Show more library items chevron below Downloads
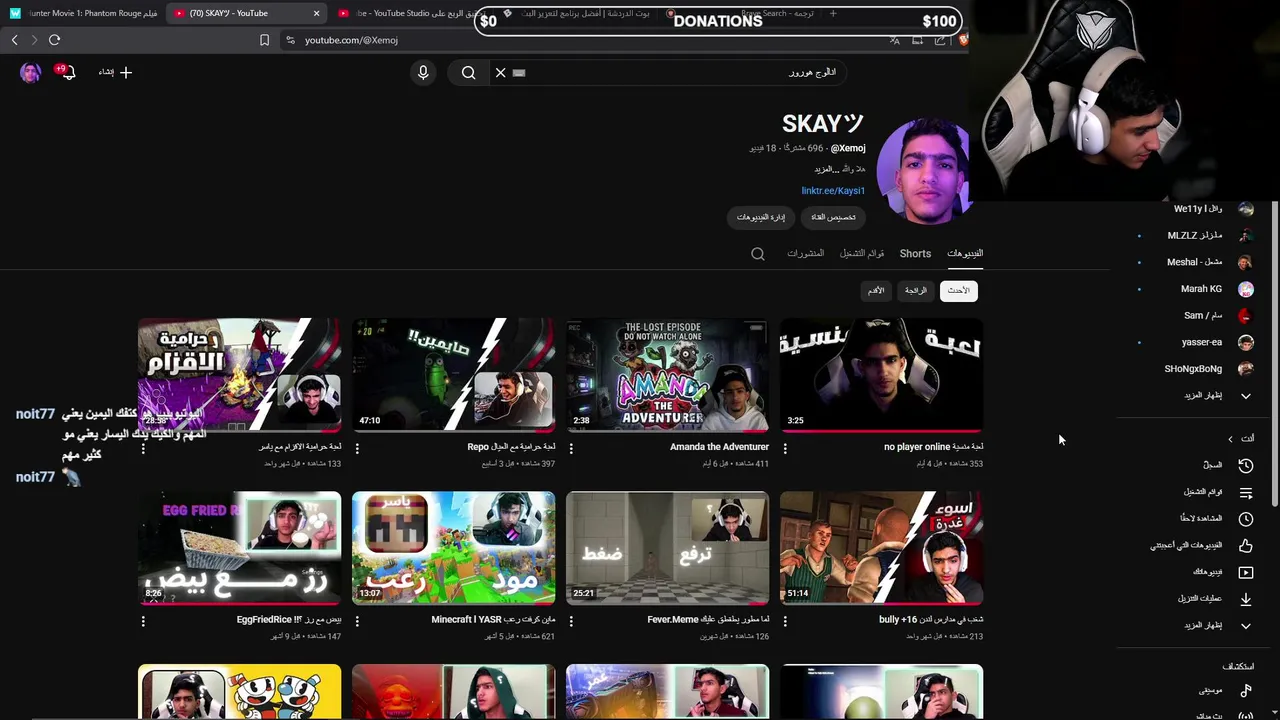The height and width of the screenshot is (720, 1280). 1245,626
